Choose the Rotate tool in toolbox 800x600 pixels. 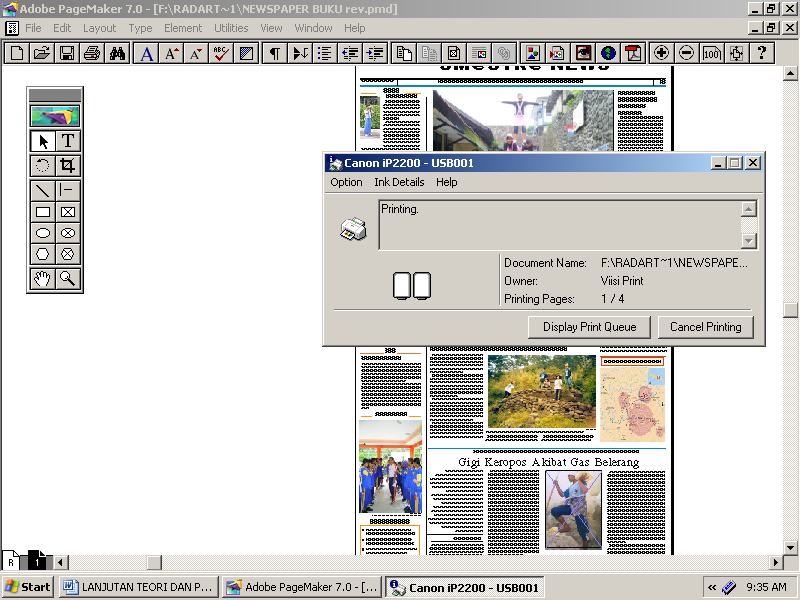point(43,165)
